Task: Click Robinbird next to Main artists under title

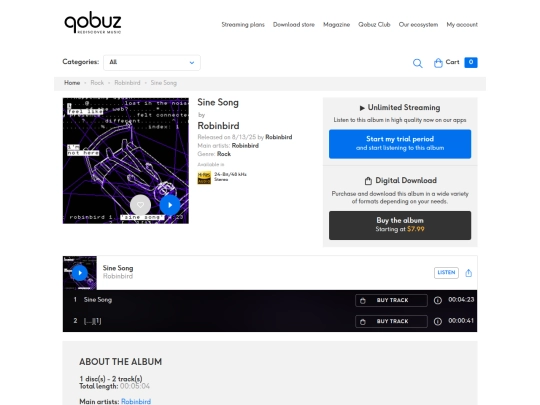Action: coord(245,146)
